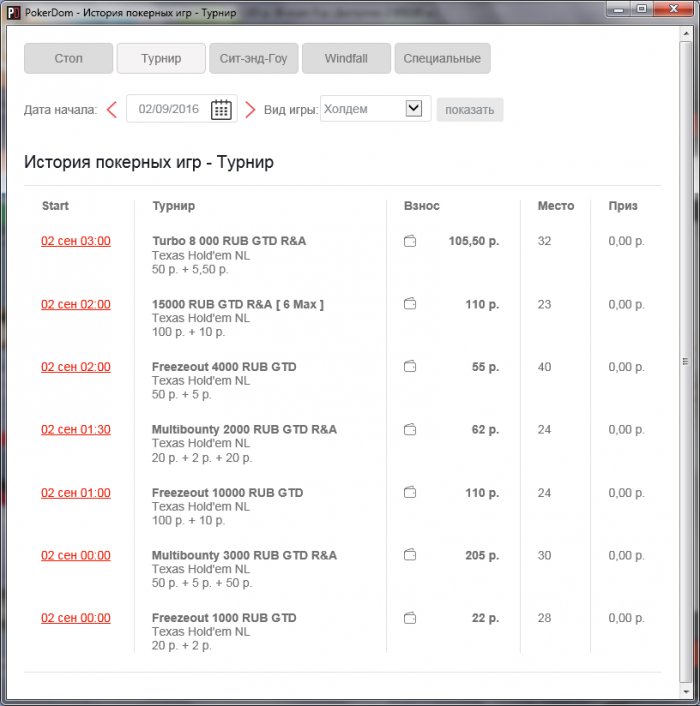Close the PokerDom window
Image resolution: width=700 pixels, height=706 pixels.
coord(673,9)
